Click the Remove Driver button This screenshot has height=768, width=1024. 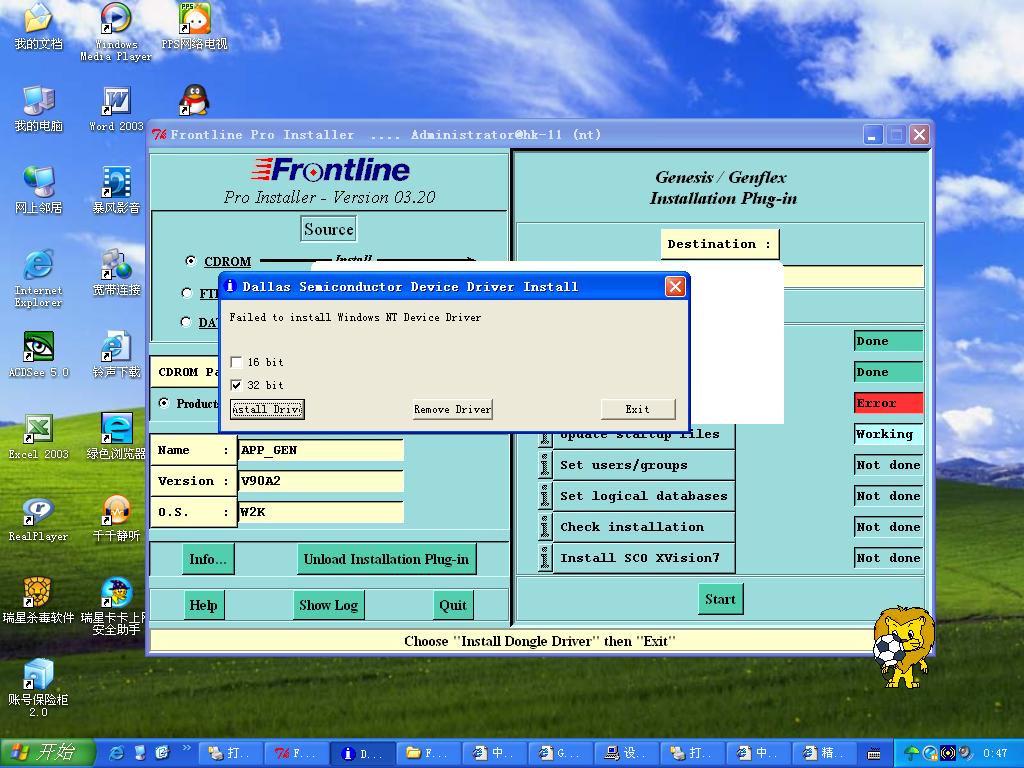click(453, 409)
